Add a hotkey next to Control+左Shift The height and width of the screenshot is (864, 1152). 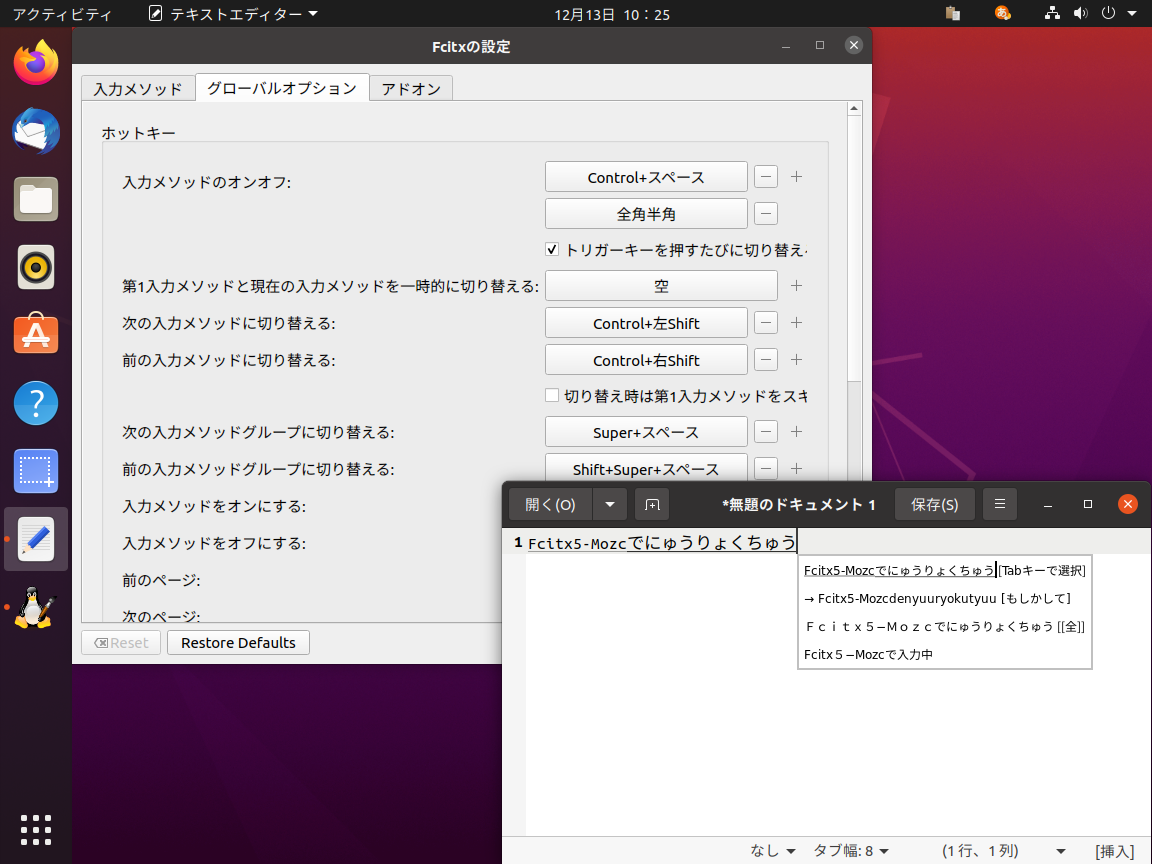click(x=796, y=323)
